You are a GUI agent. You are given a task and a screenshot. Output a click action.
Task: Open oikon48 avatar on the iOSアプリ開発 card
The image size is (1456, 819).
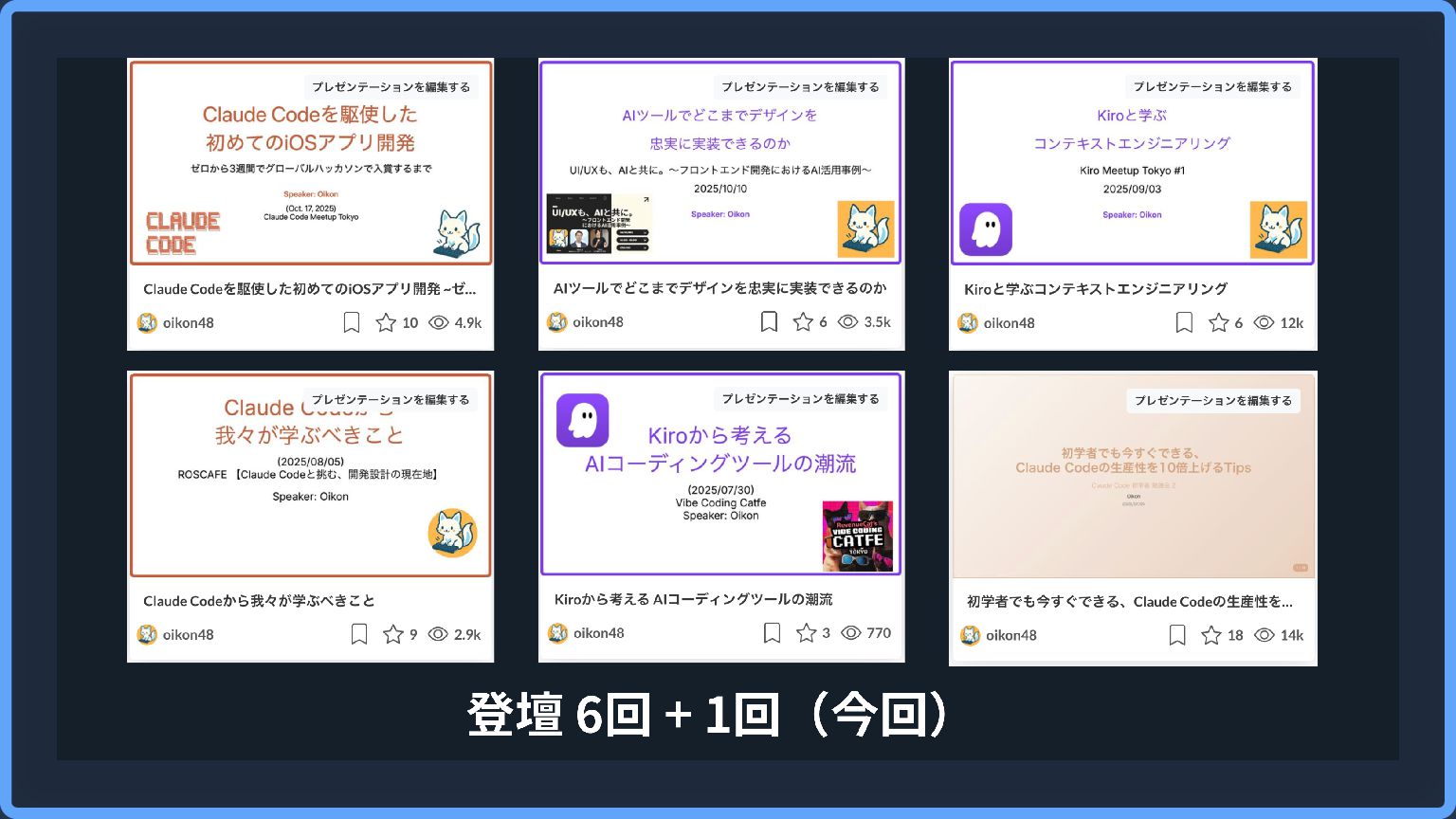coord(147,323)
